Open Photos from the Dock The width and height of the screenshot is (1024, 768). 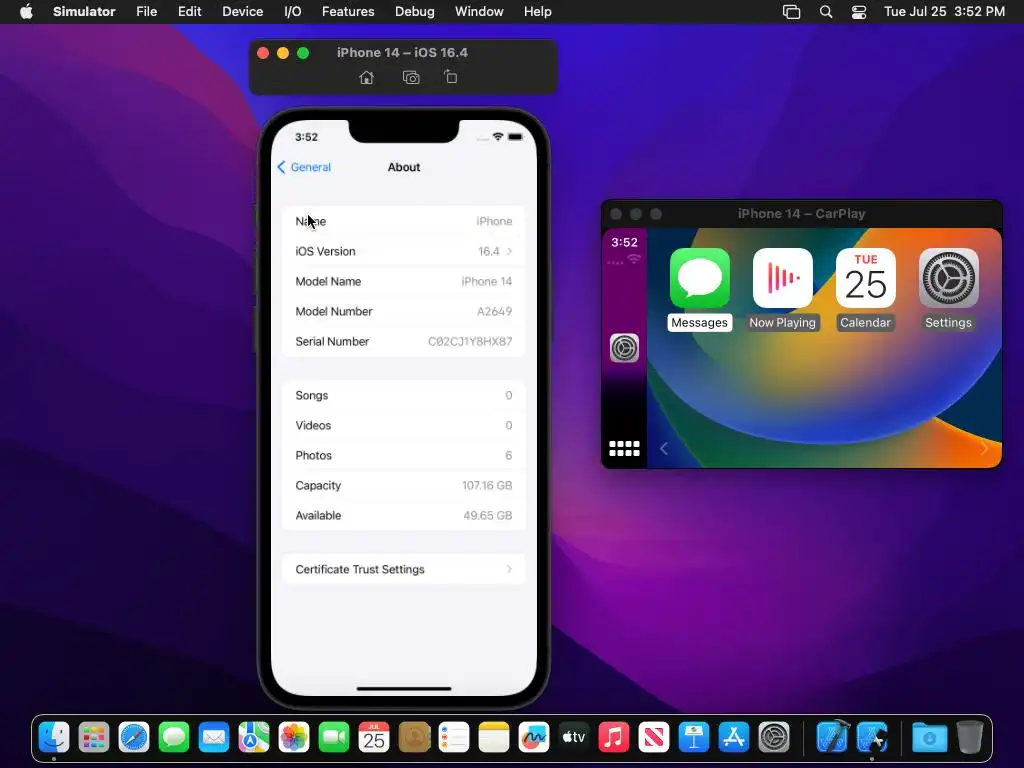pos(294,738)
